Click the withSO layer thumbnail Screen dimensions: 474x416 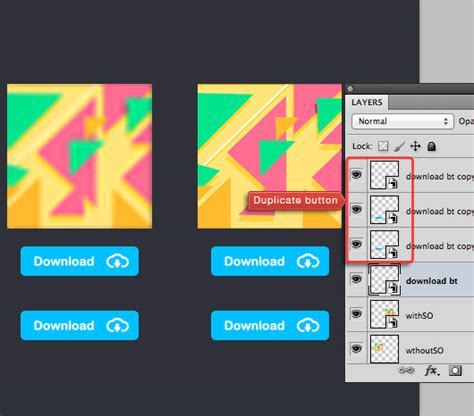click(384, 315)
